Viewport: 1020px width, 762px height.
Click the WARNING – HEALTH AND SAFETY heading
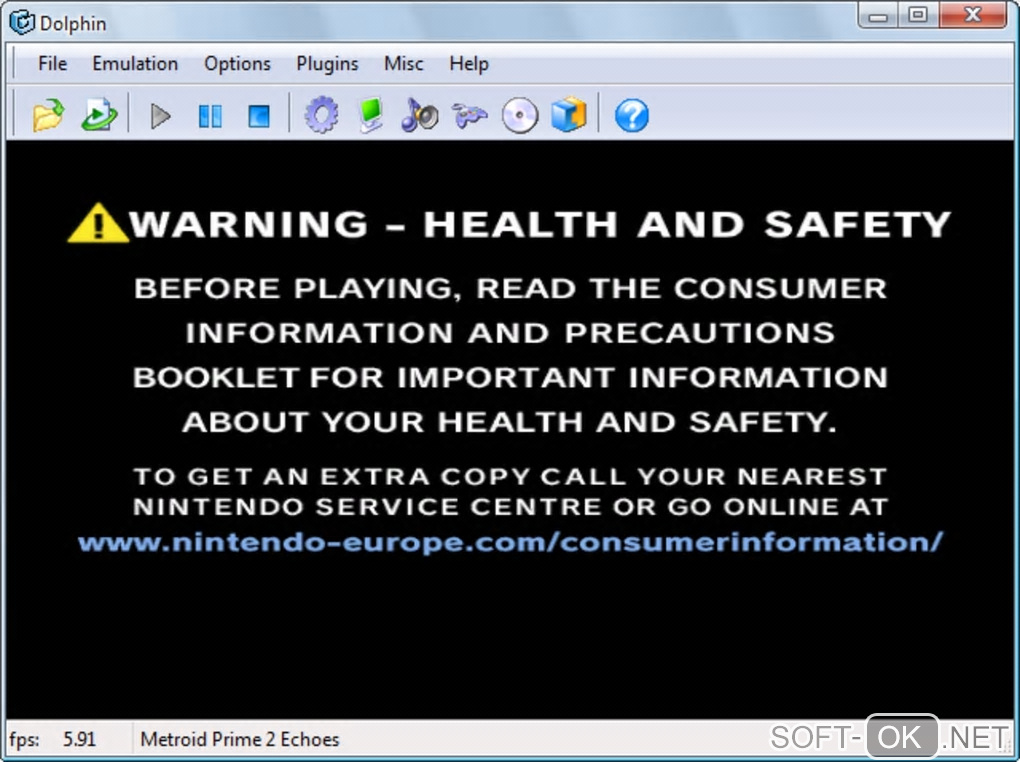pyautogui.click(x=540, y=225)
